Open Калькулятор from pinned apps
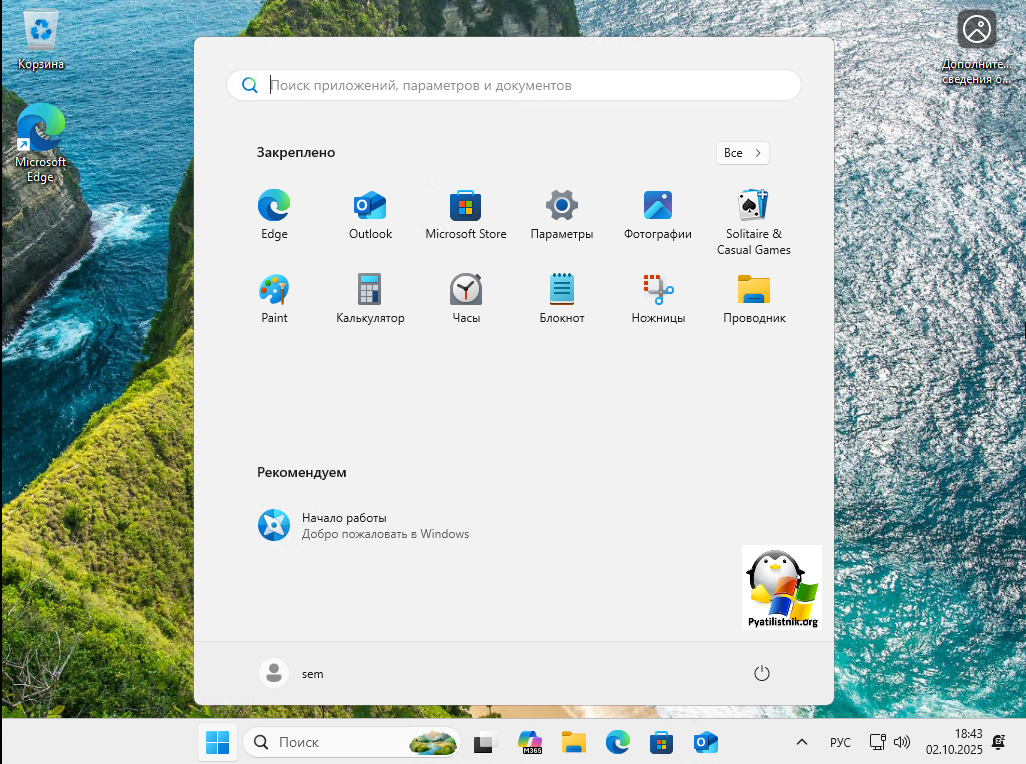This screenshot has width=1026, height=764. pos(370,290)
